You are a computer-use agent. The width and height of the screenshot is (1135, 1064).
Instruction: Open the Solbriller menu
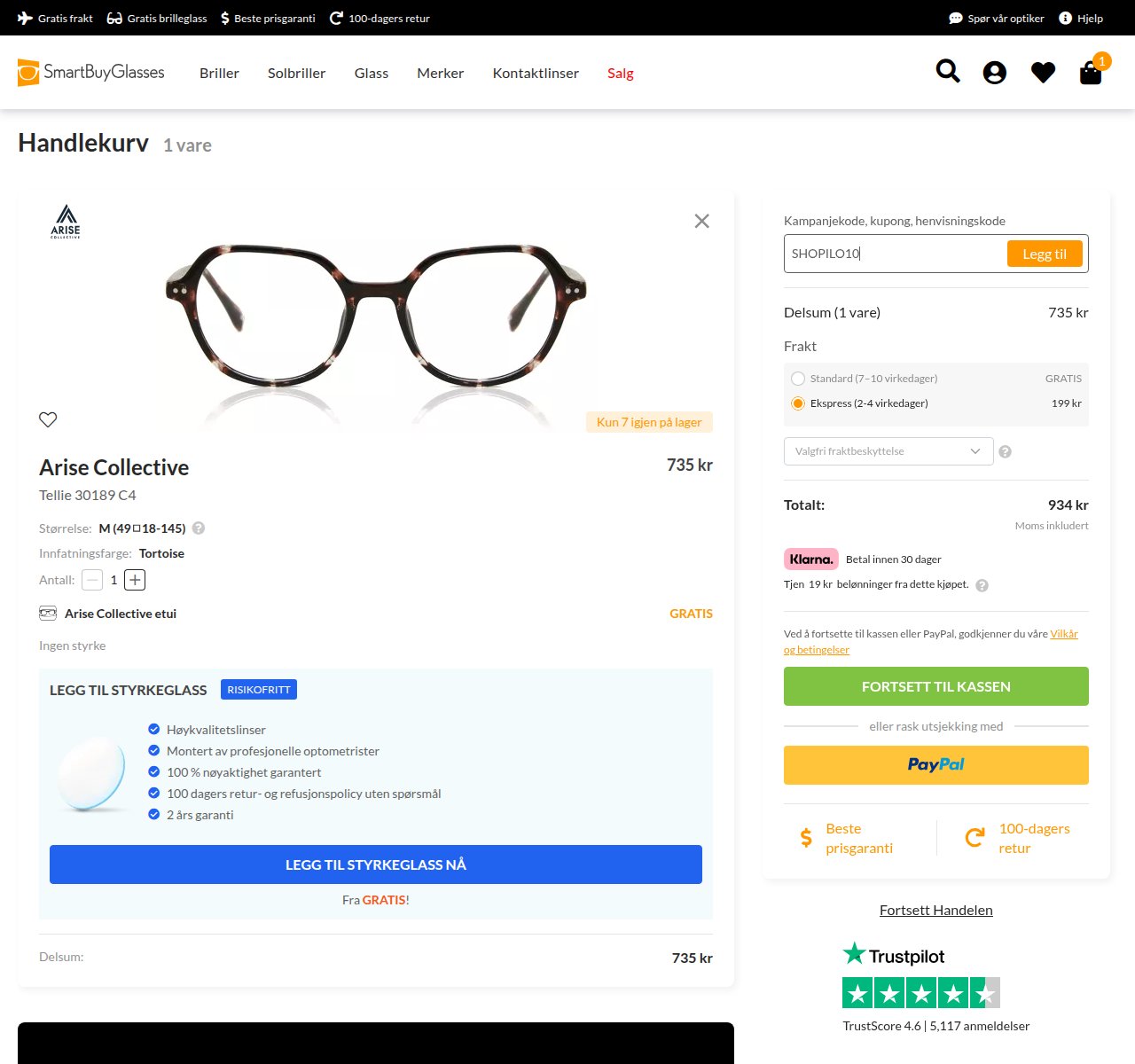296,73
